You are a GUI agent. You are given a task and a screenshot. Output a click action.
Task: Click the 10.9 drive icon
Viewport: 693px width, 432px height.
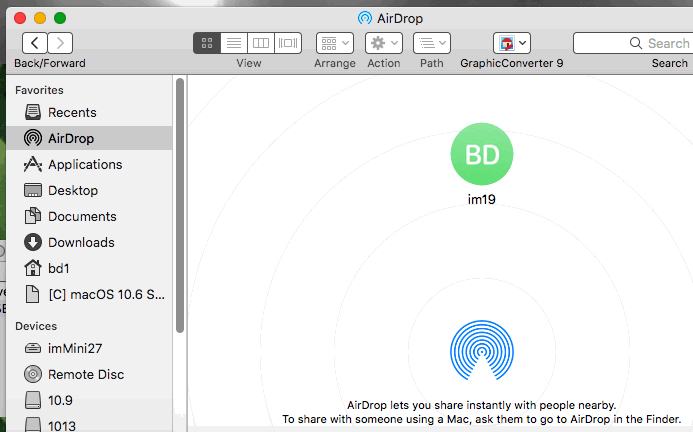click(x=33, y=400)
